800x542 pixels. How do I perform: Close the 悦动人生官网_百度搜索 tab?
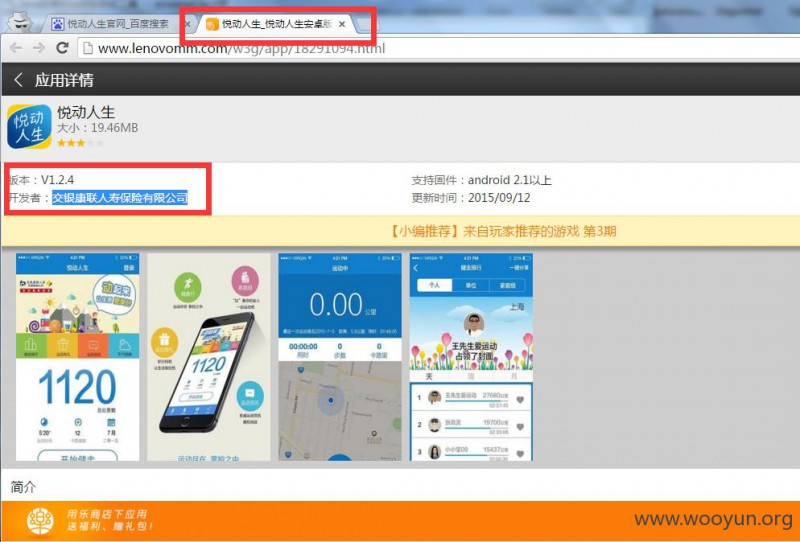[x=187, y=24]
